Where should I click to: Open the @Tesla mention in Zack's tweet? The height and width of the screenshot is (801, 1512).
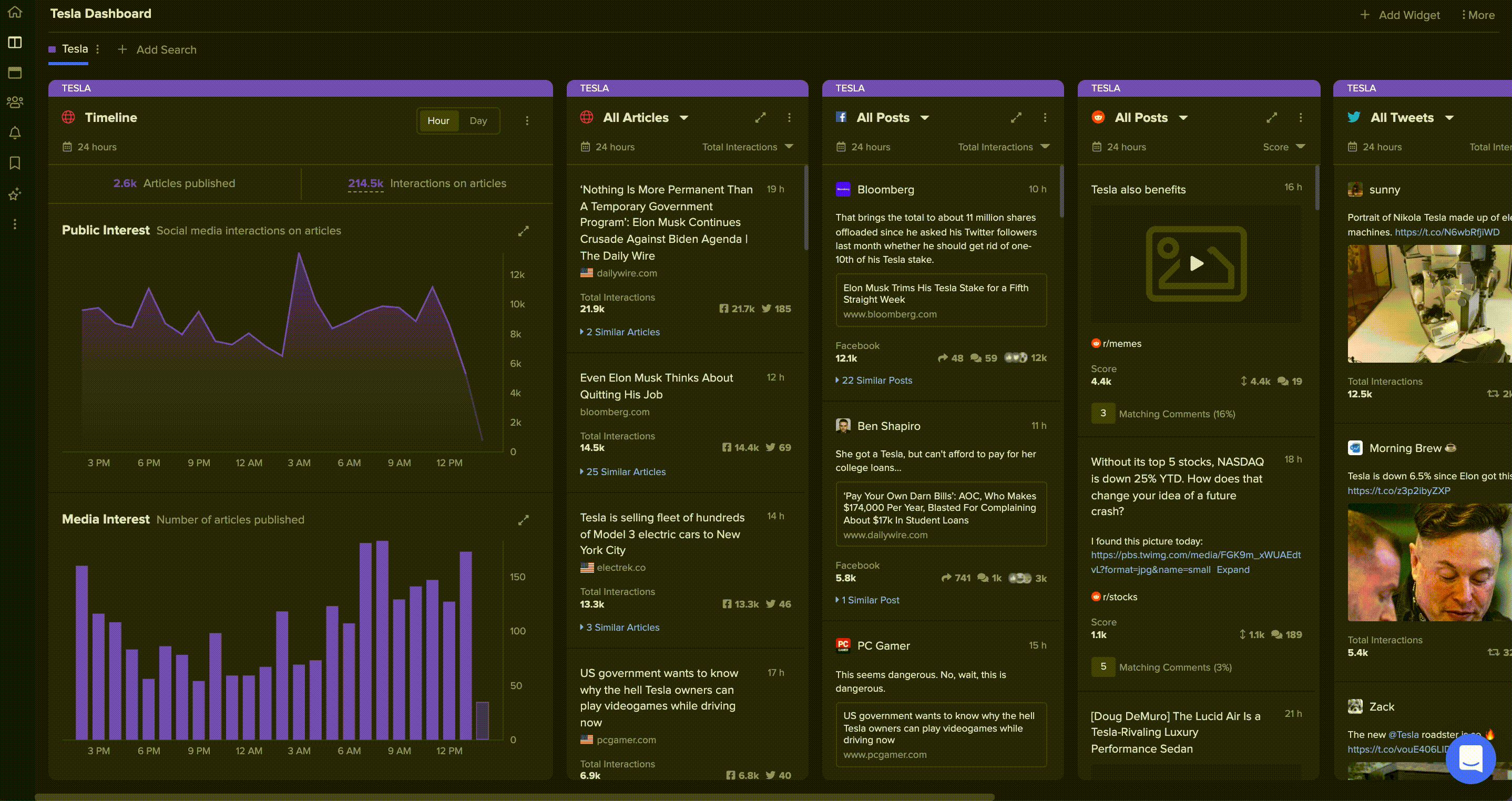pyautogui.click(x=1403, y=735)
